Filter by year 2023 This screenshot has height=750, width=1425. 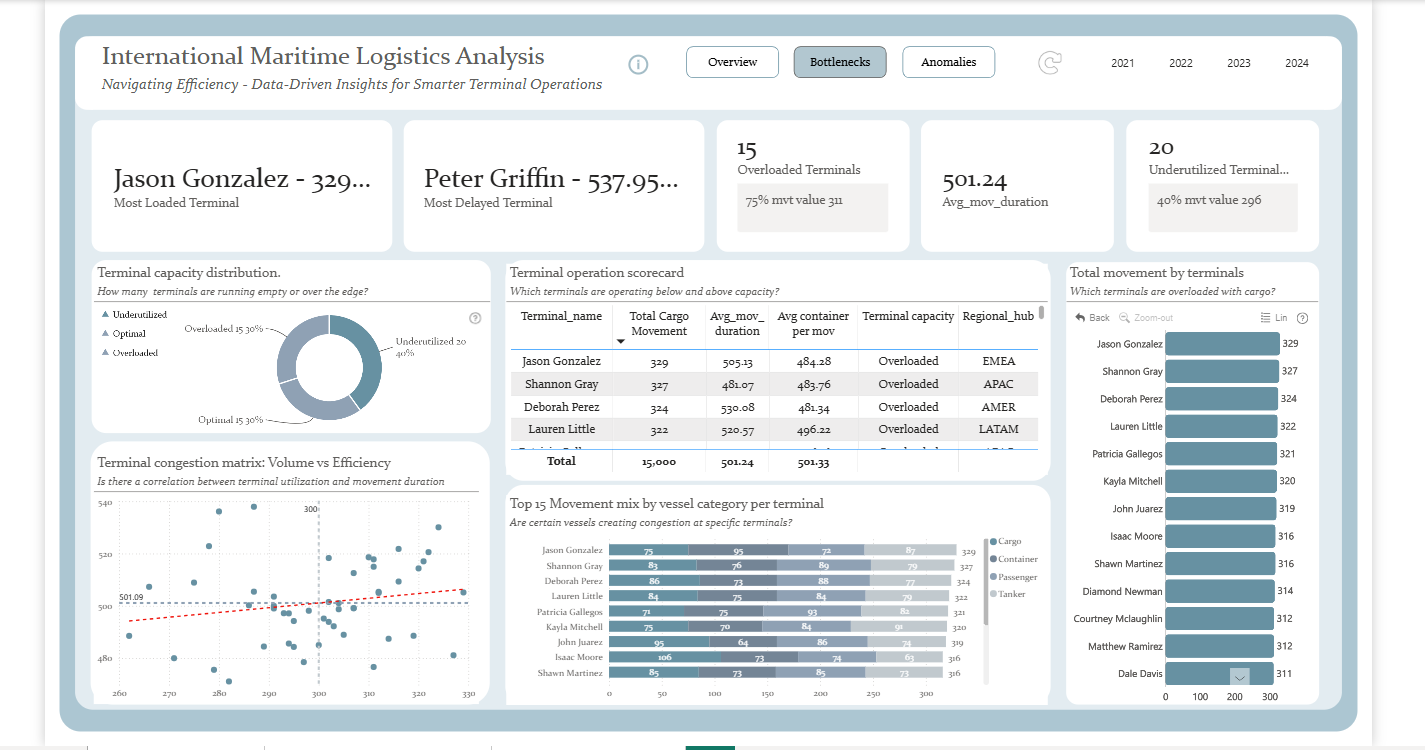(x=1239, y=63)
